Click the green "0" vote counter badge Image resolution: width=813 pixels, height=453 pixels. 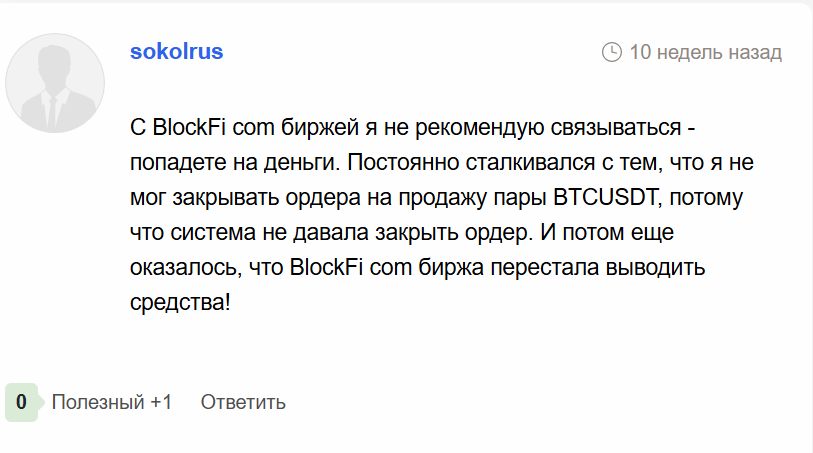pyautogui.click(x=21, y=402)
